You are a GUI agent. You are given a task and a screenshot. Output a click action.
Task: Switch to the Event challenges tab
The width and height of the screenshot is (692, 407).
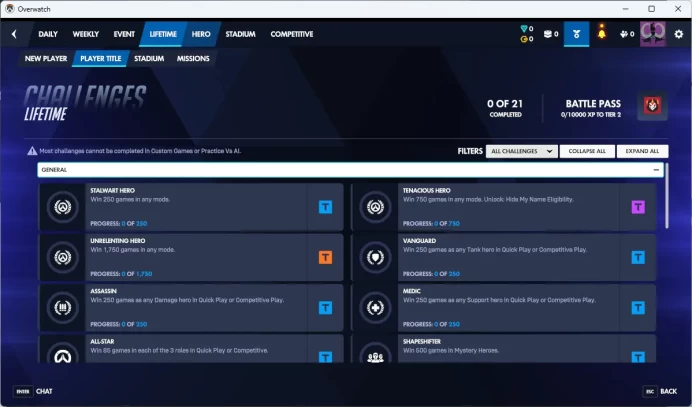tap(124, 34)
